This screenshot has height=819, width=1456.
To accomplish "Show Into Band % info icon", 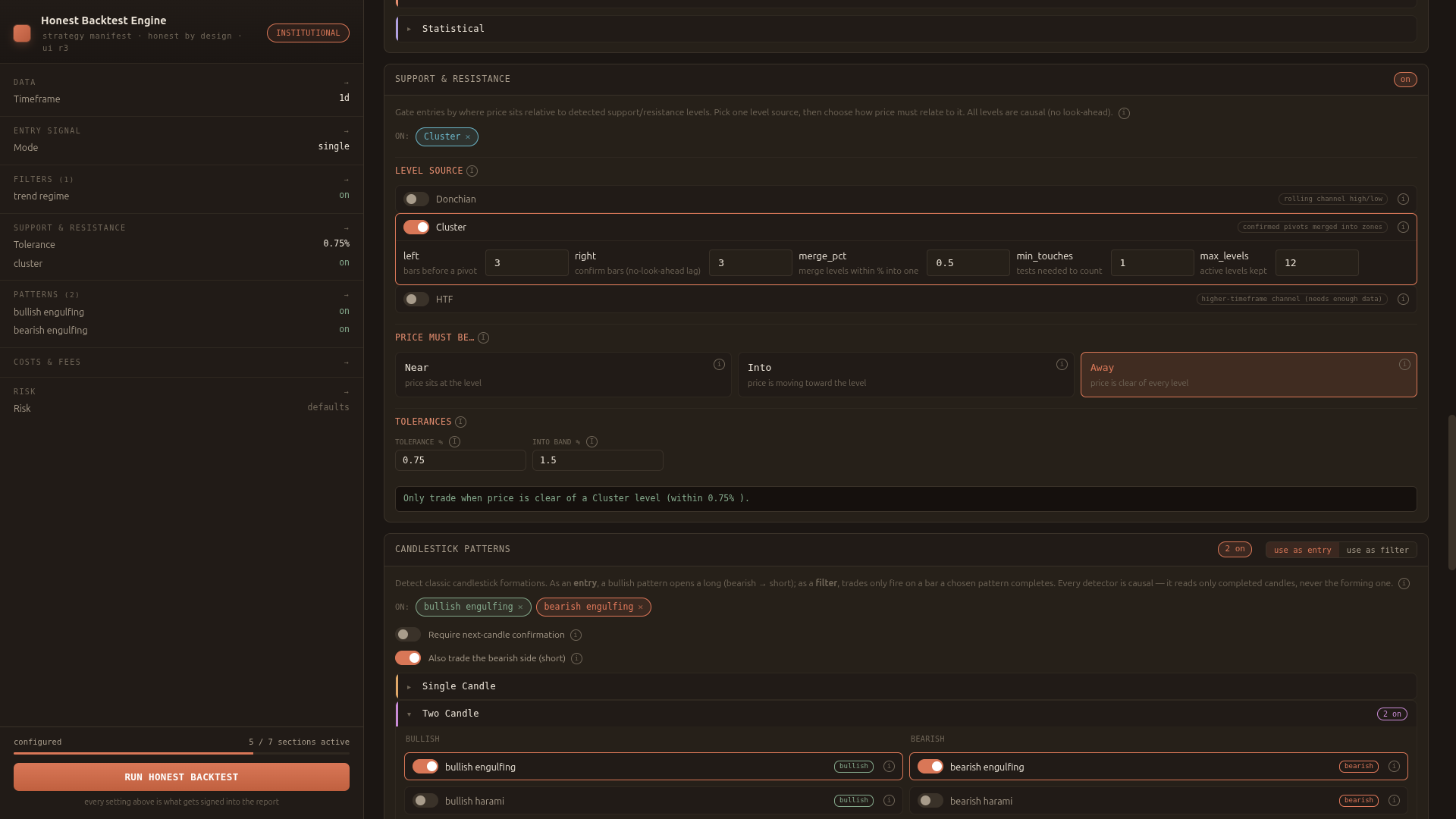I will click(591, 441).
